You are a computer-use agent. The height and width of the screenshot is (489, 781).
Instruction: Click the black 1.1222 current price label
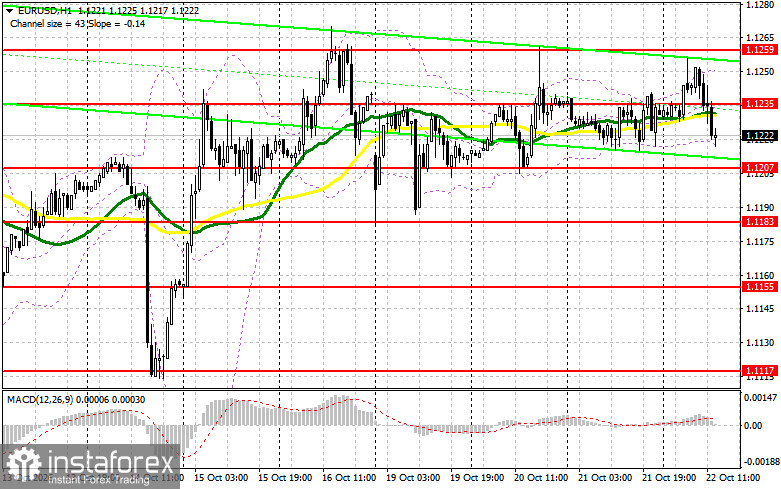tap(760, 135)
